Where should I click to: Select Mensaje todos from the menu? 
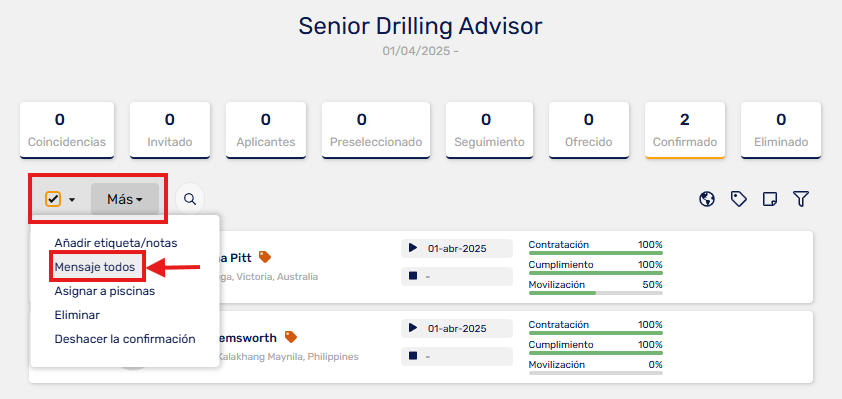[95, 267]
